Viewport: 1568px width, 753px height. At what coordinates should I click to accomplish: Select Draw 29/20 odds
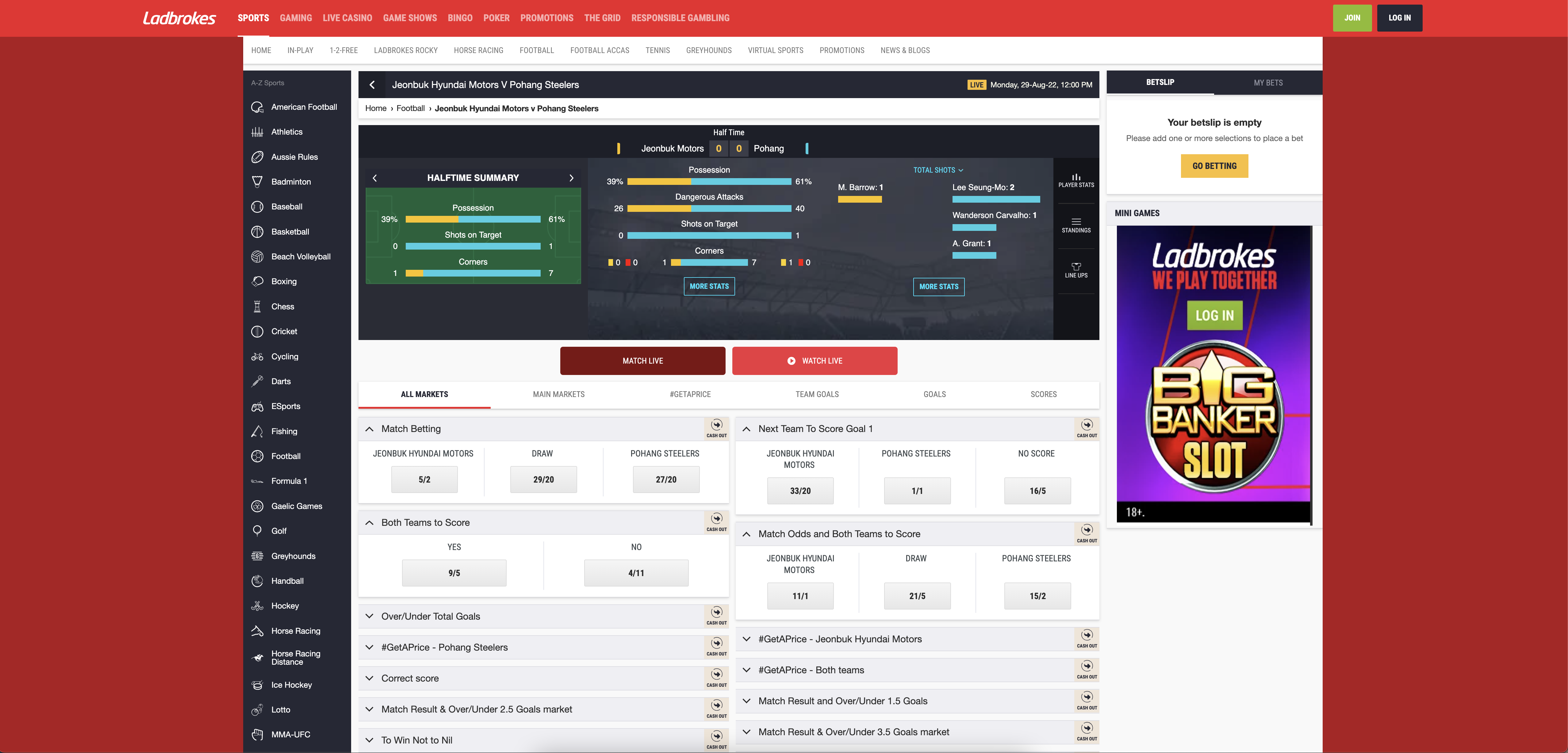point(543,480)
